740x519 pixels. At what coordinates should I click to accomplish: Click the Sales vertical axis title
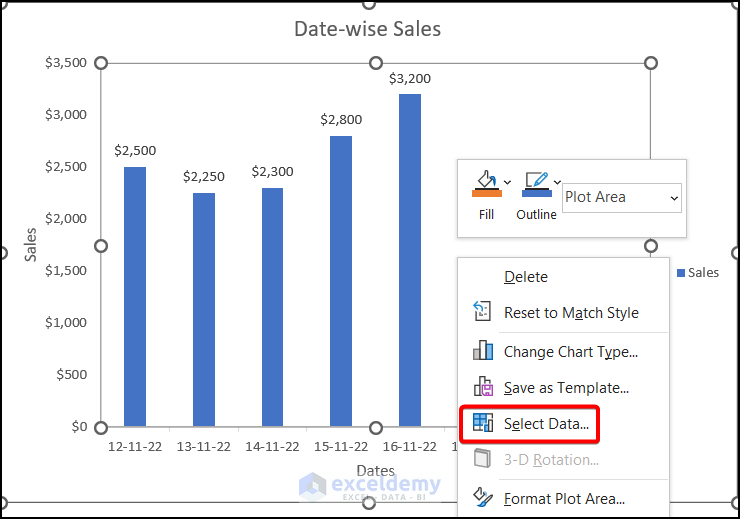31,245
